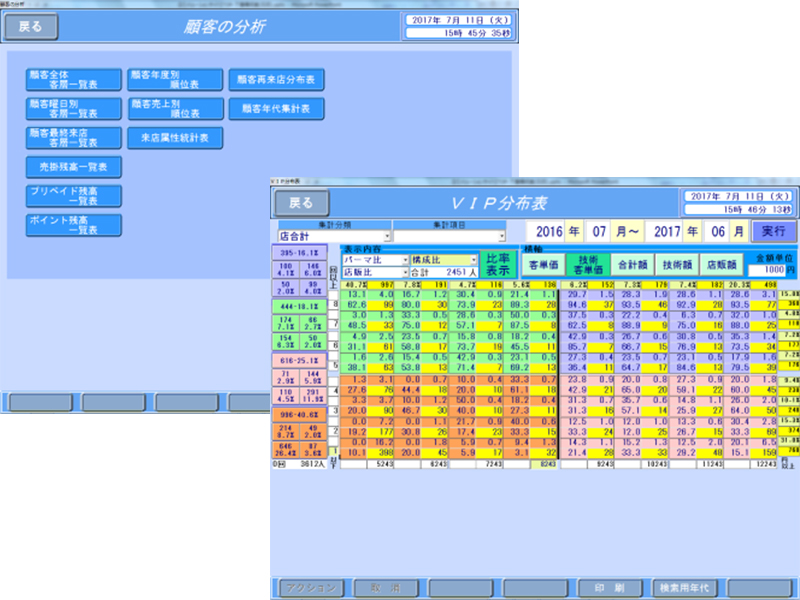Click the purple 146 6.0% cell

tap(313, 269)
